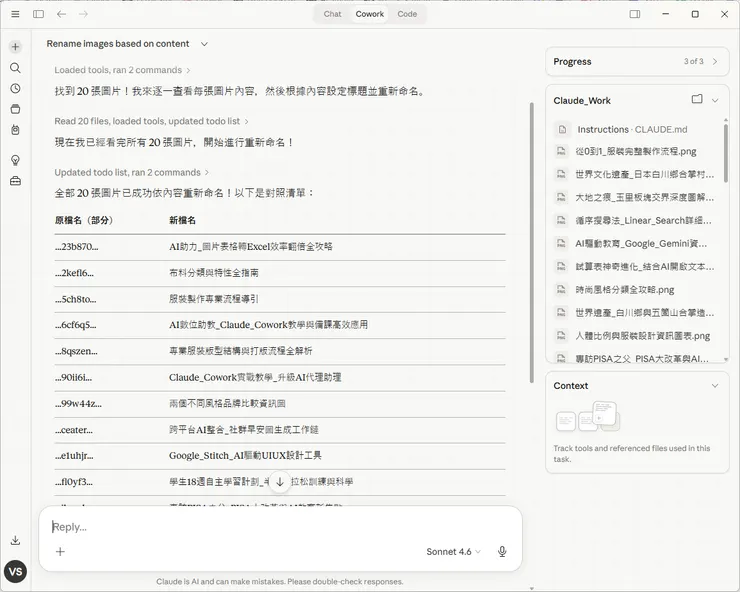Click "Google_Stitch_AI驅動UIUX設計工具" cell
This screenshot has width=740, height=592.
(245, 456)
